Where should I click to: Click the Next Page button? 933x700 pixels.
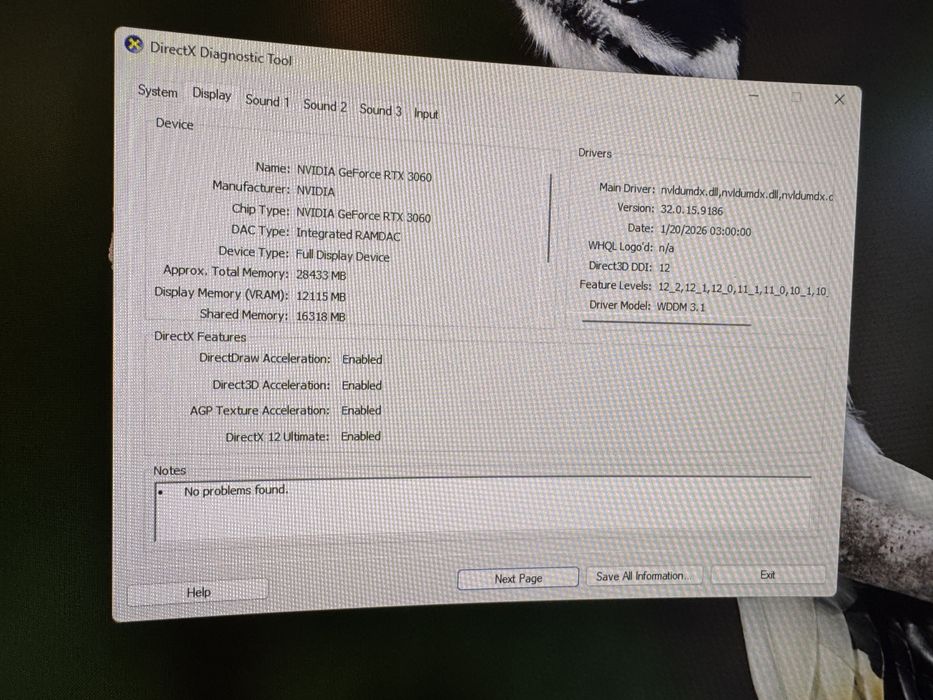pos(518,578)
